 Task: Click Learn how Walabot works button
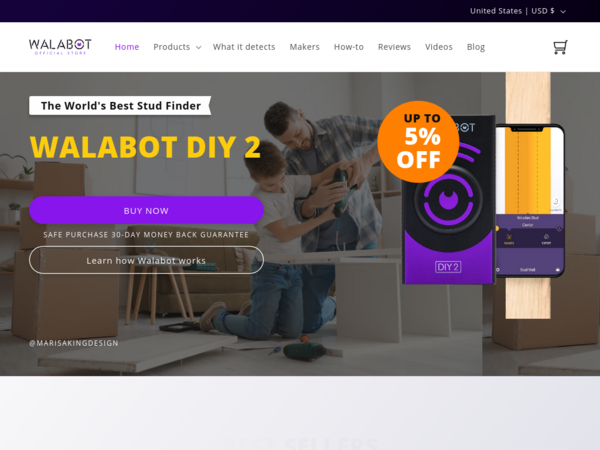[x=146, y=260]
